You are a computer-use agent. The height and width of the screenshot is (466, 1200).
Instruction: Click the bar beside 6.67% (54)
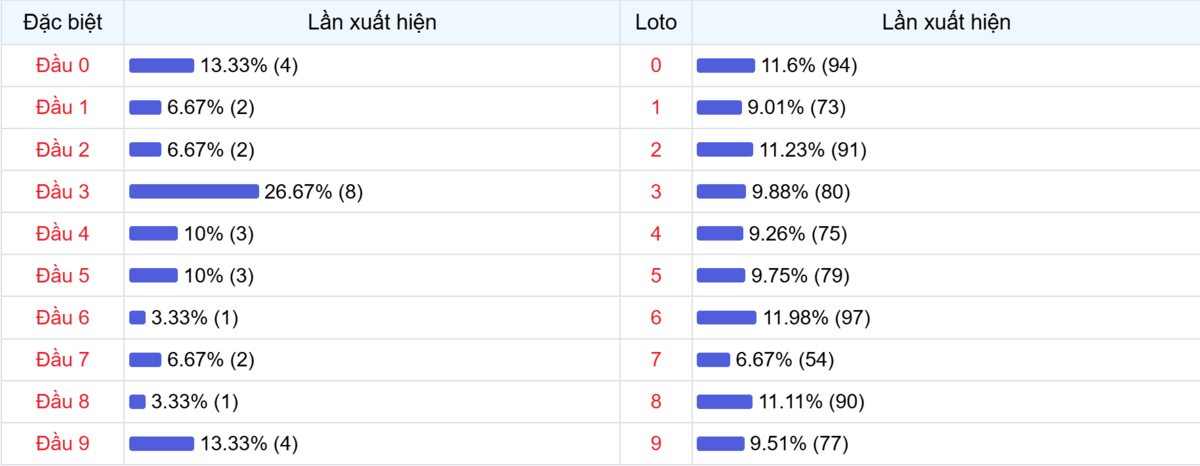(x=713, y=360)
